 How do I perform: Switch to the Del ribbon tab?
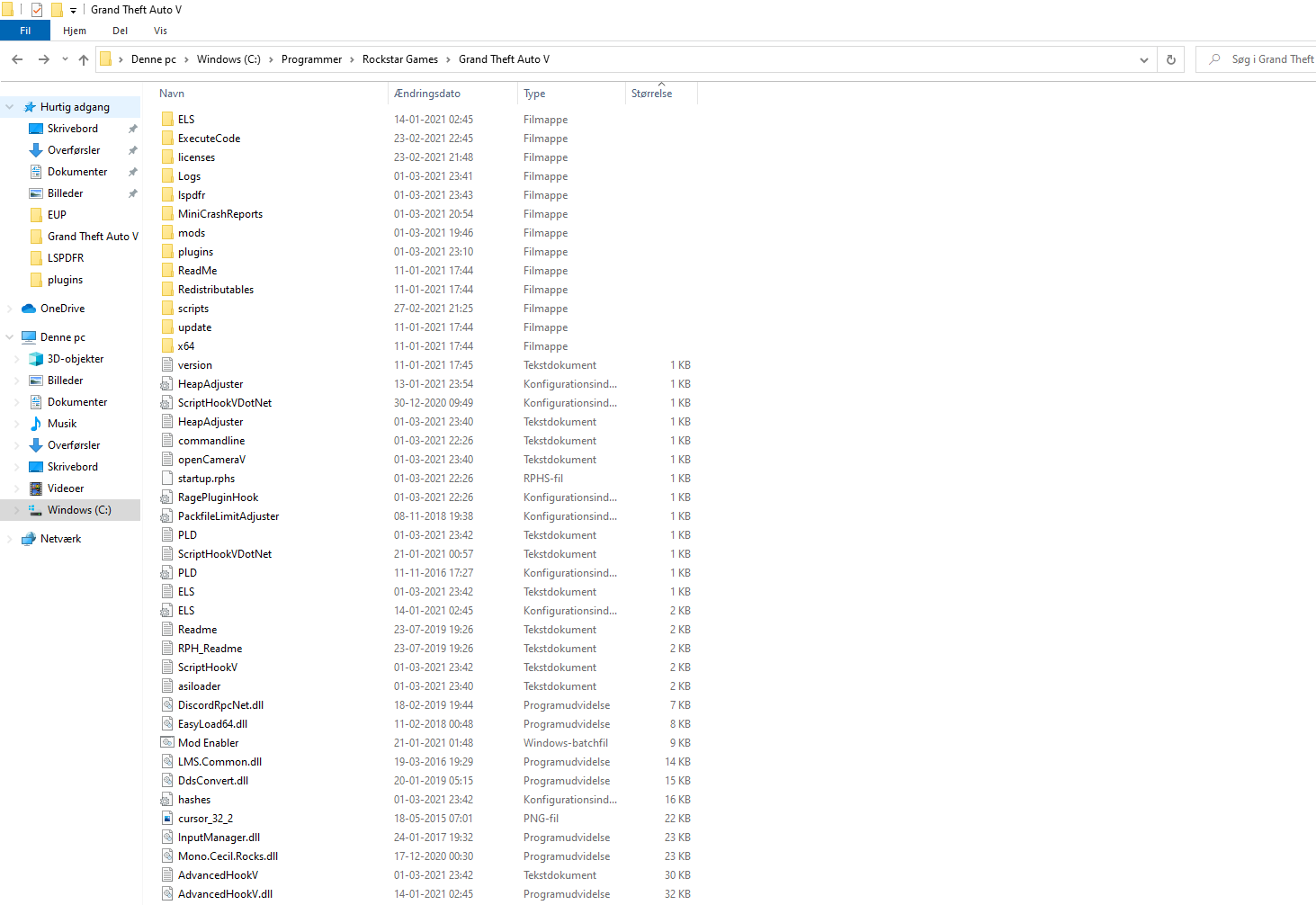pyautogui.click(x=120, y=31)
